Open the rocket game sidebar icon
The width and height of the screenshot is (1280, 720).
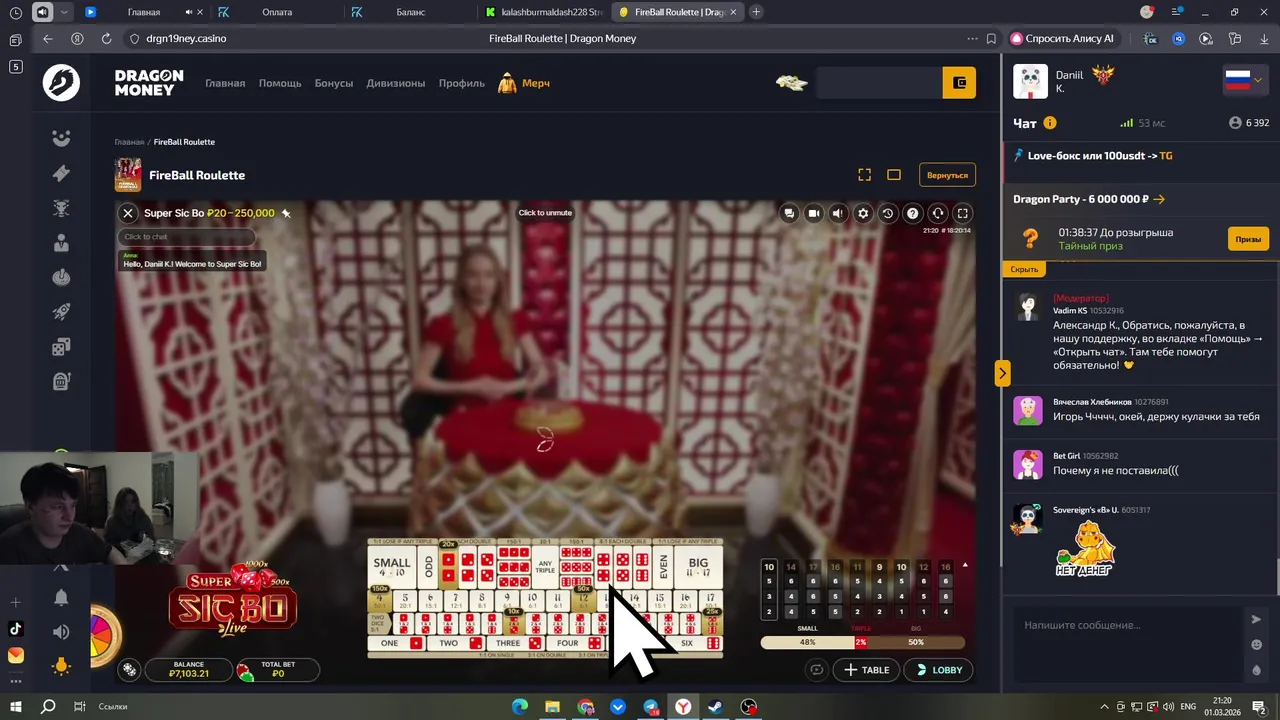[x=61, y=311]
